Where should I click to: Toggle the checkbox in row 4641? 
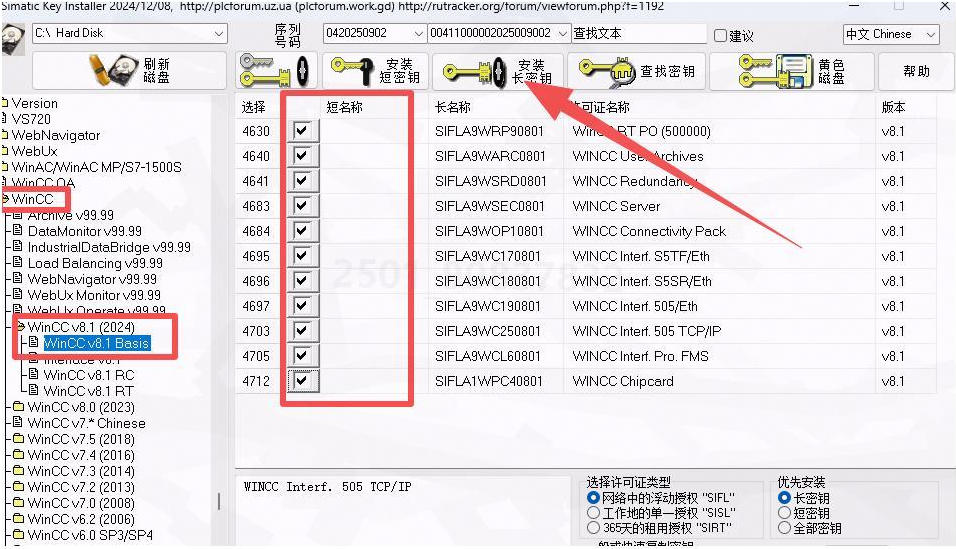pyautogui.click(x=302, y=181)
